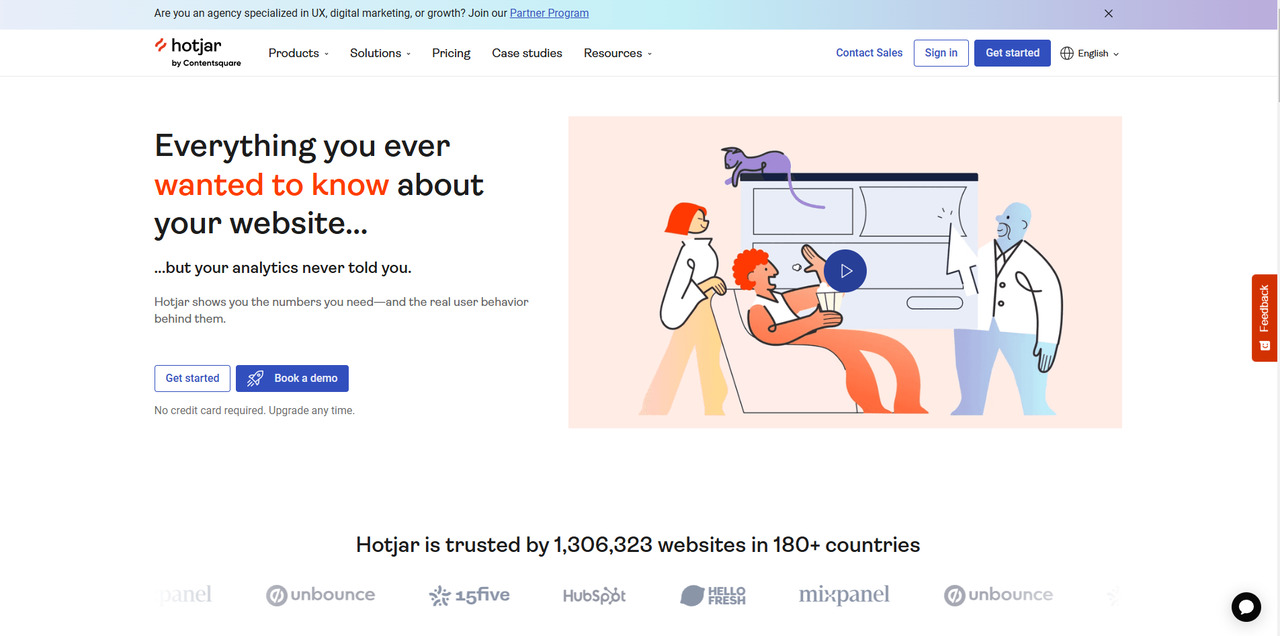Click the rocket icon on Book a demo
The width and height of the screenshot is (1280, 636).
255,378
